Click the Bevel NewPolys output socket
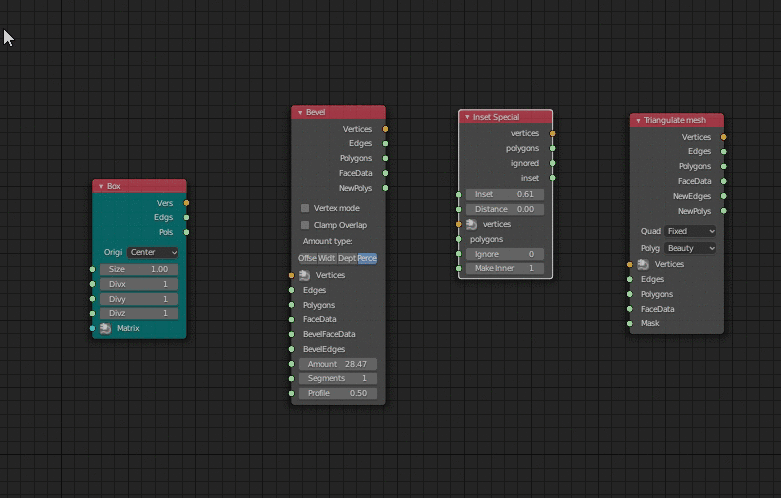Screen dimensions: 781x498 (386, 188)
